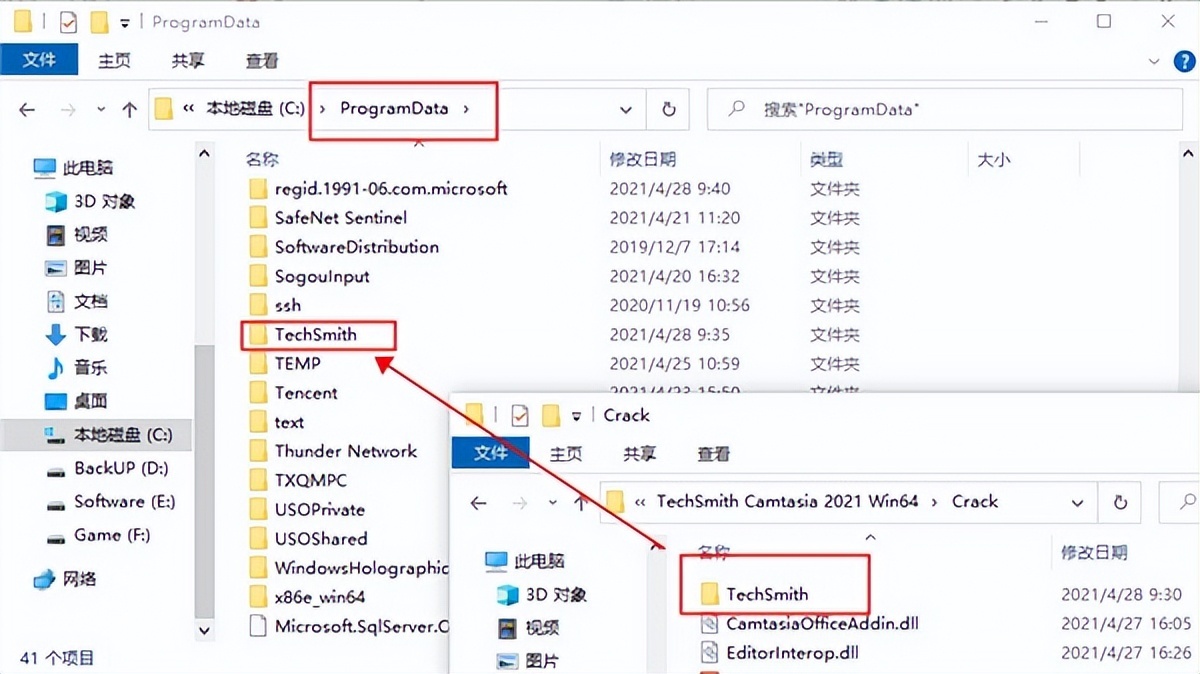The image size is (1200, 674).
Task: Select Game (F:) drive in navigation pane
Action: pyautogui.click(x=98, y=535)
